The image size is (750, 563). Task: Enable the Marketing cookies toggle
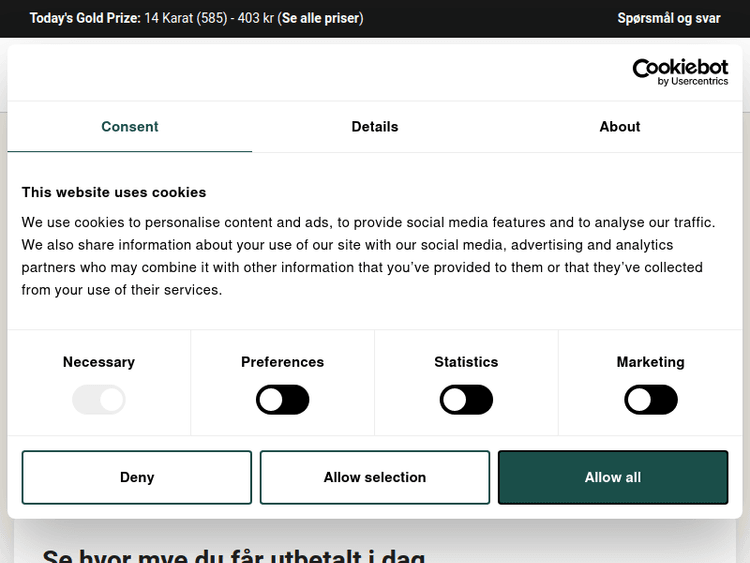click(x=650, y=400)
